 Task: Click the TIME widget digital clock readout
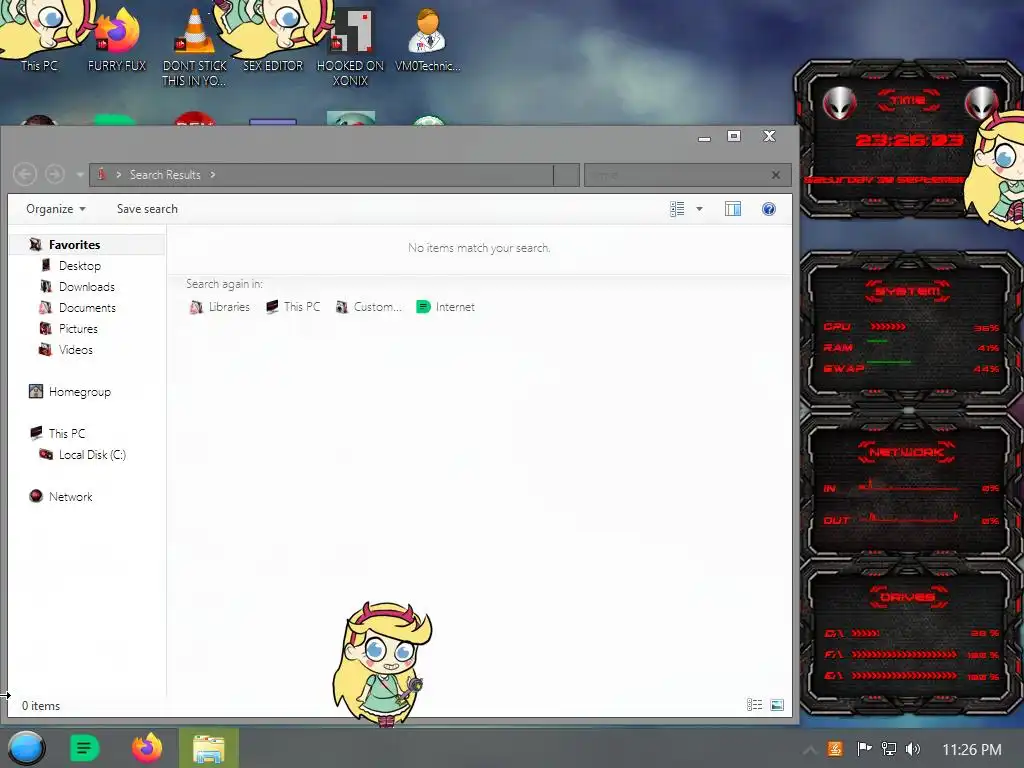(x=909, y=140)
